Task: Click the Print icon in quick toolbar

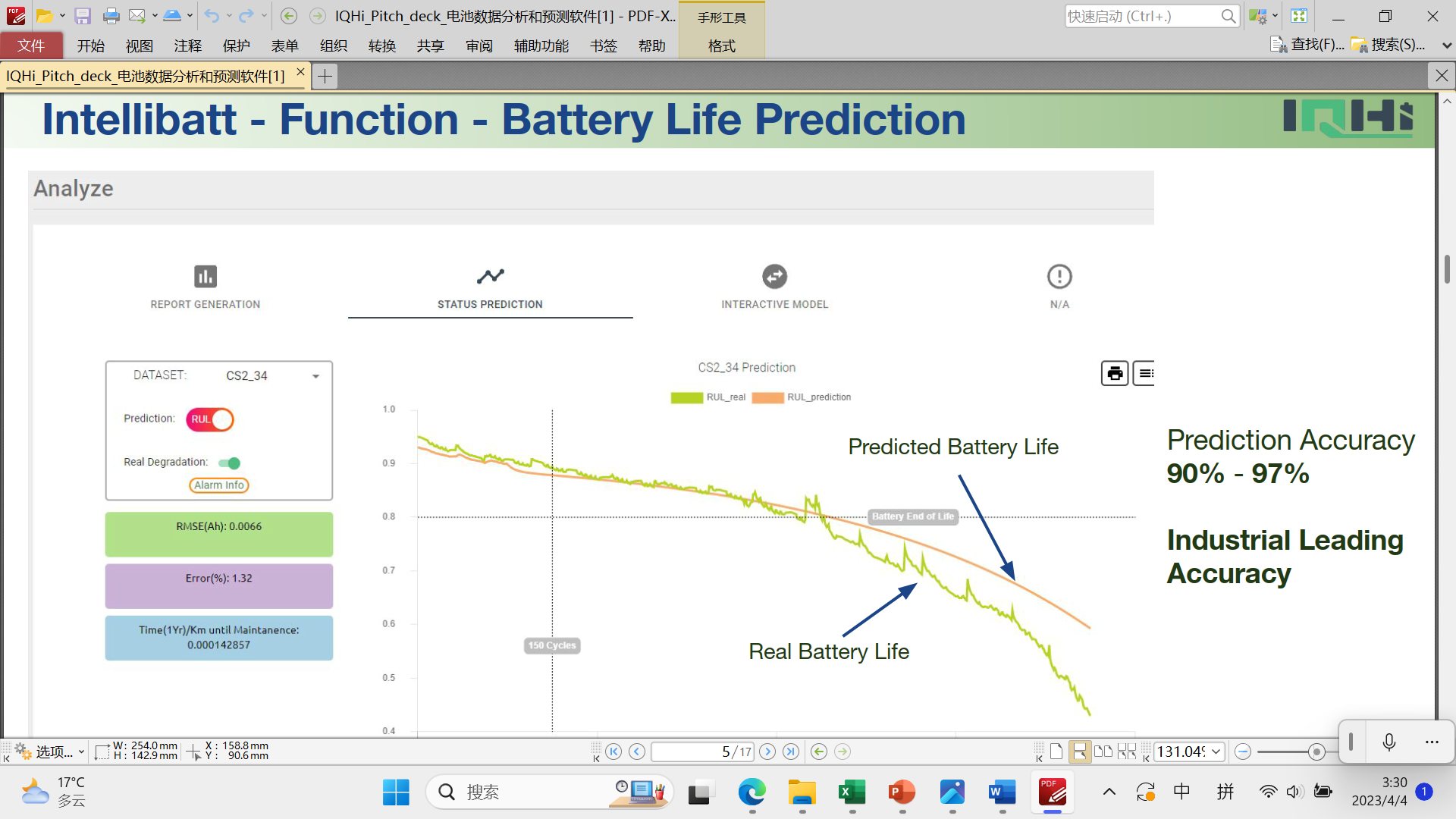Action: pos(111,16)
